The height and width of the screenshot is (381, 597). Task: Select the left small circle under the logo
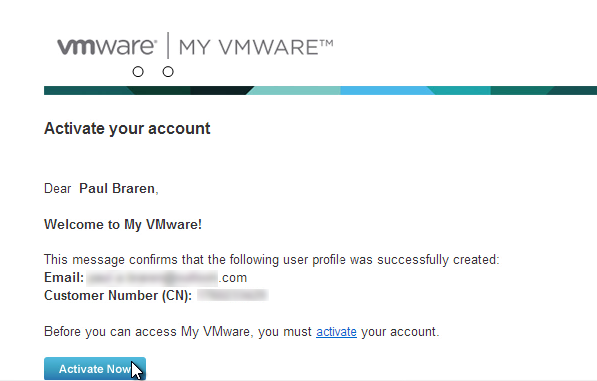[138, 72]
